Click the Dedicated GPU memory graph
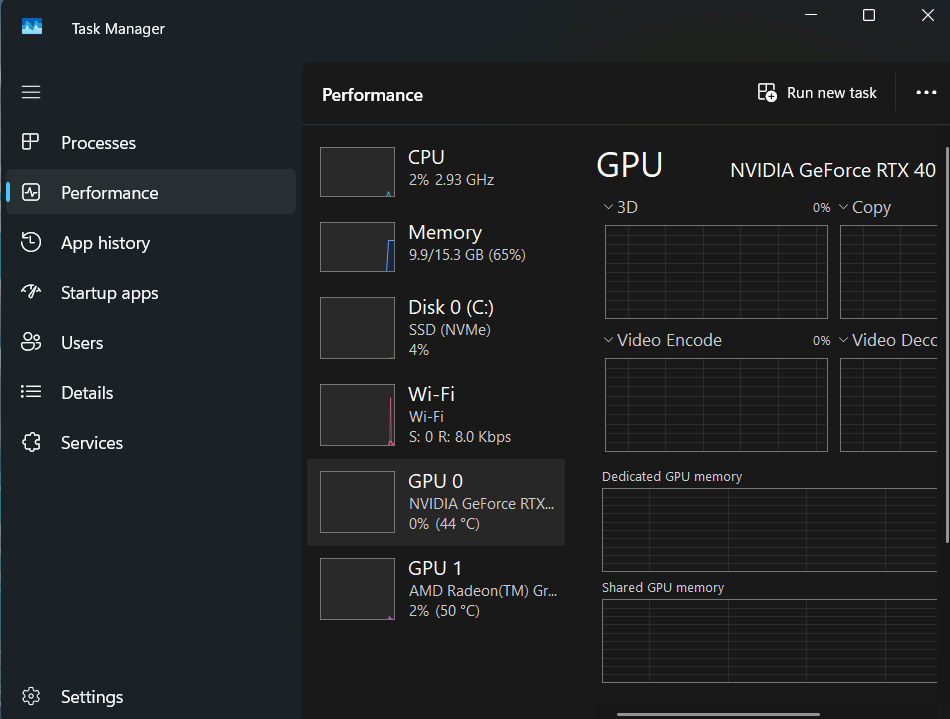The width and height of the screenshot is (950, 719). (x=769, y=530)
